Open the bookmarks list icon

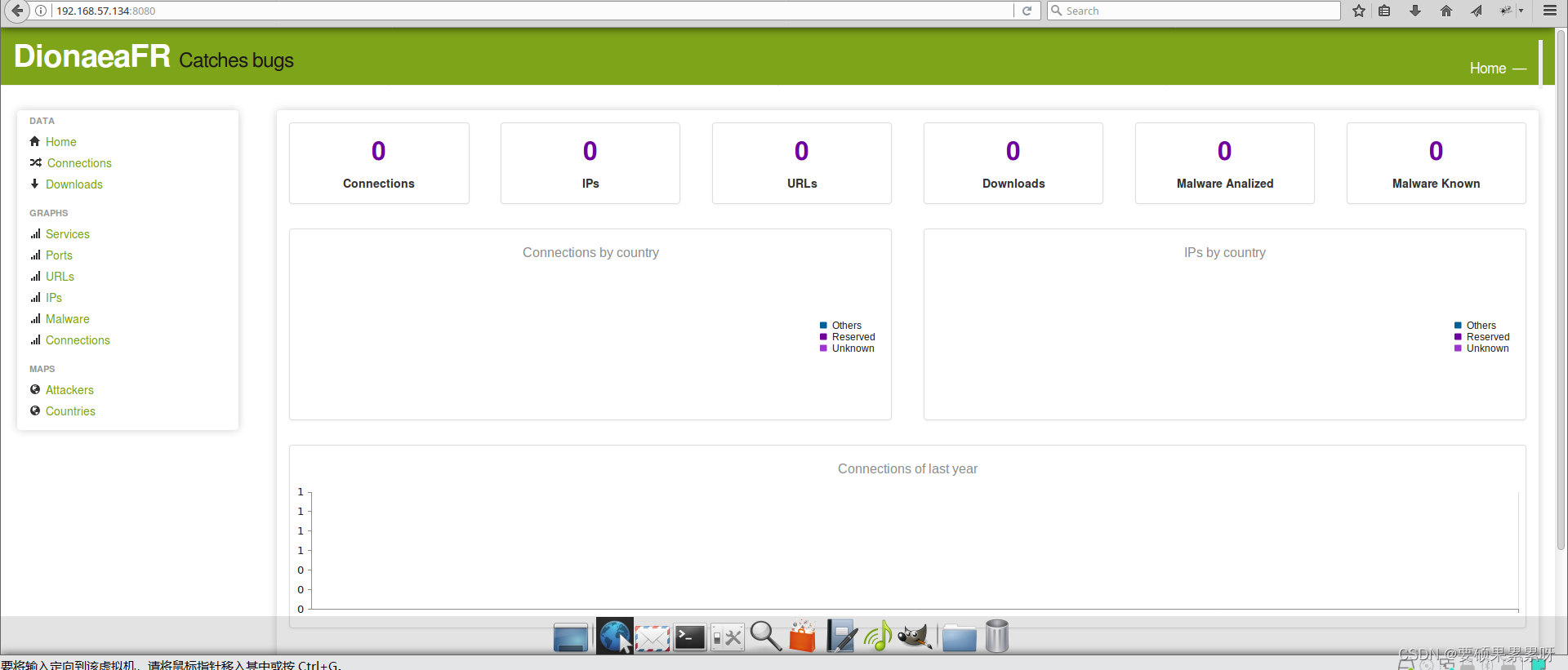[x=1384, y=11]
